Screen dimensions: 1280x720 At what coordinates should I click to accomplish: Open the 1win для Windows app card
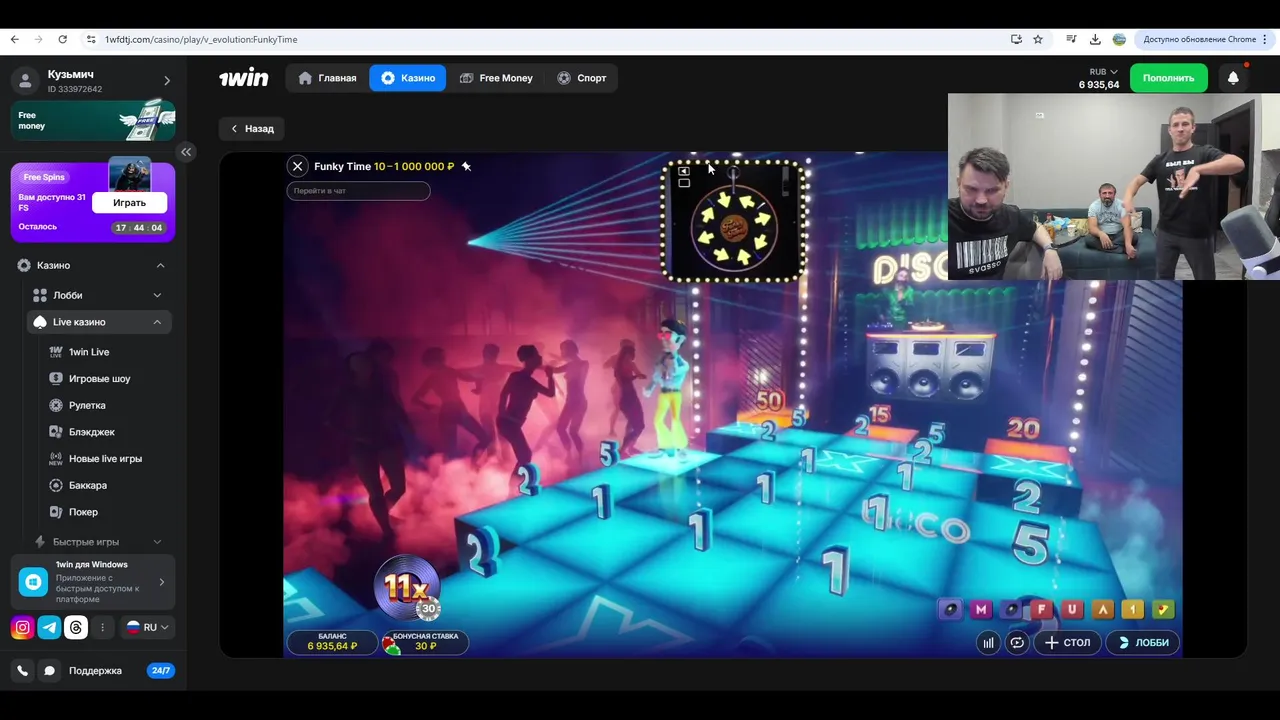93,582
